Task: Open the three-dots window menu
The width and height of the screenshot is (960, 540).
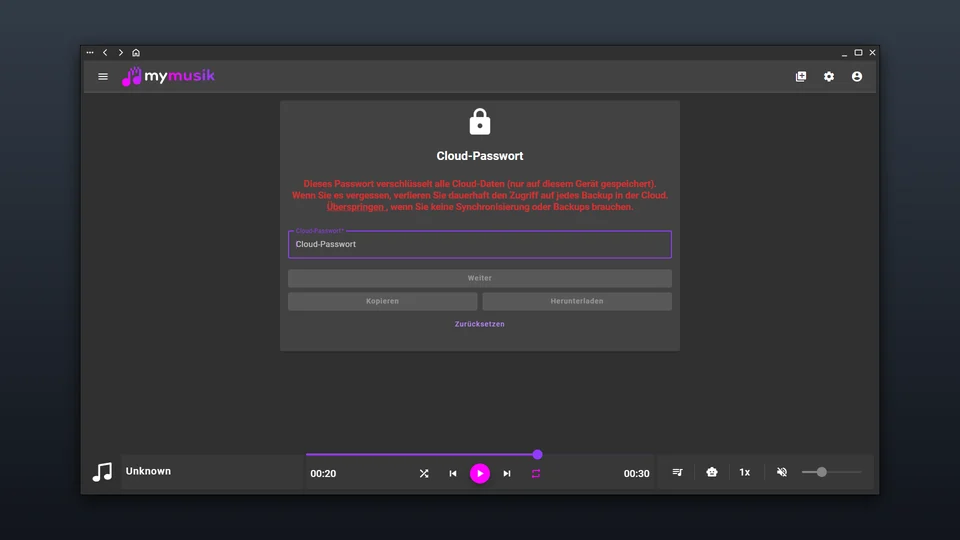Action: tap(90, 53)
